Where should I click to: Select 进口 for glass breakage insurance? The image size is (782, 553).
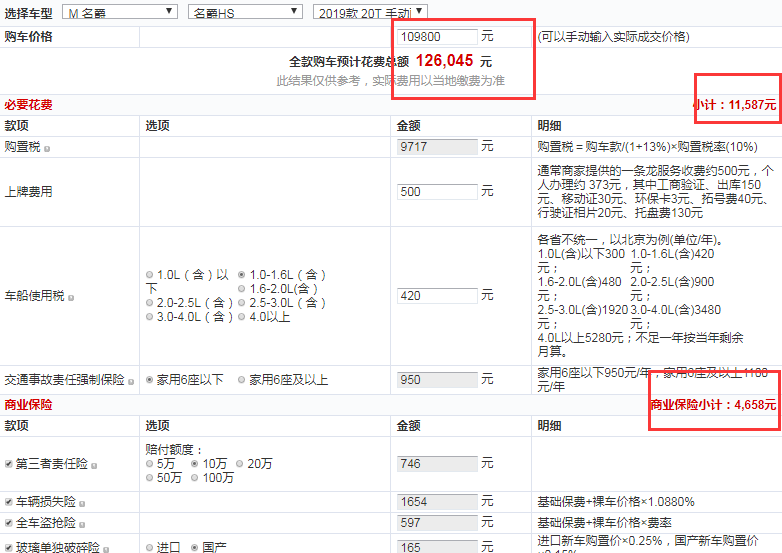pyautogui.click(x=149, y=548)
